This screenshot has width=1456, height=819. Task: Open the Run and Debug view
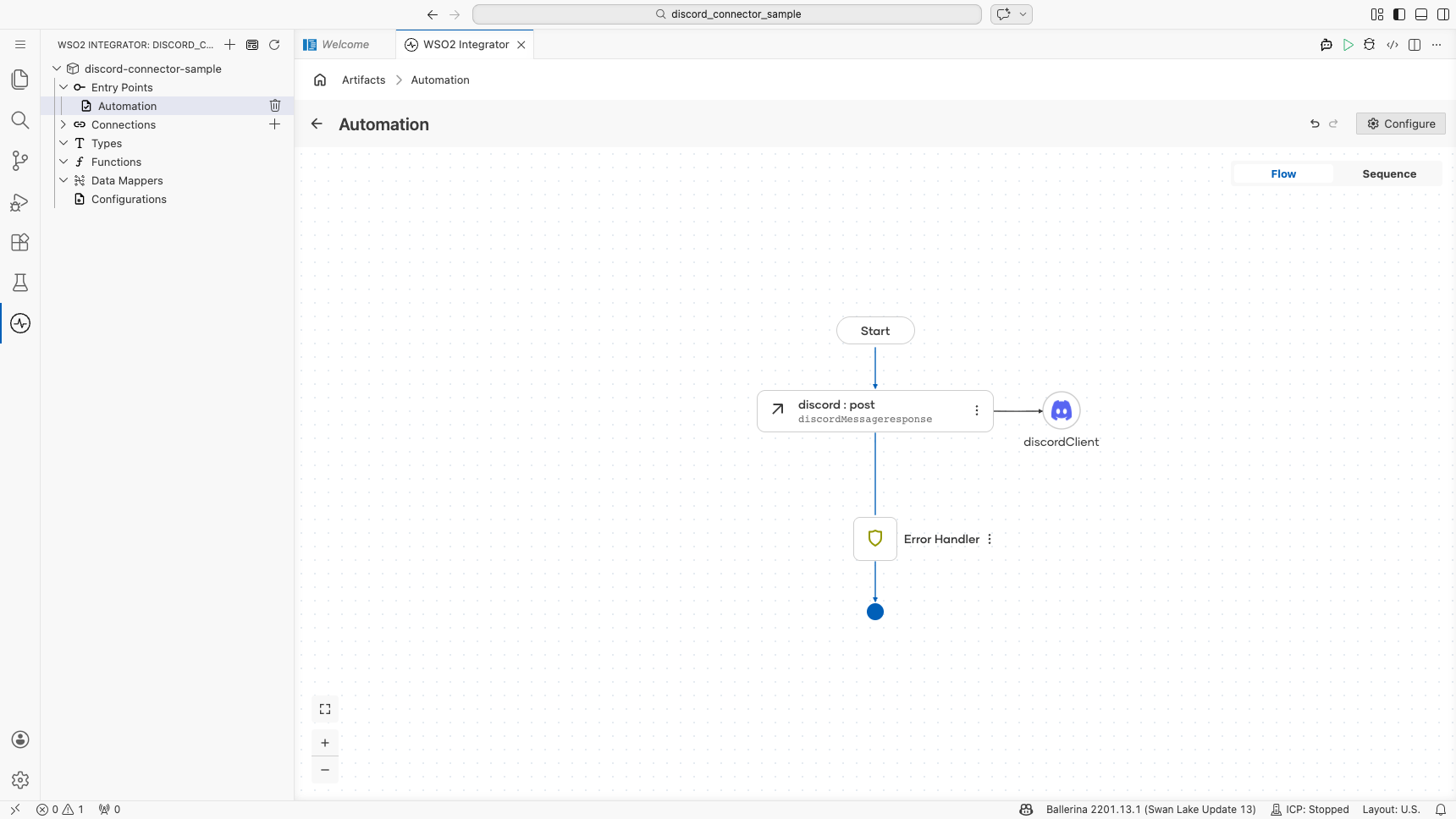20,201
